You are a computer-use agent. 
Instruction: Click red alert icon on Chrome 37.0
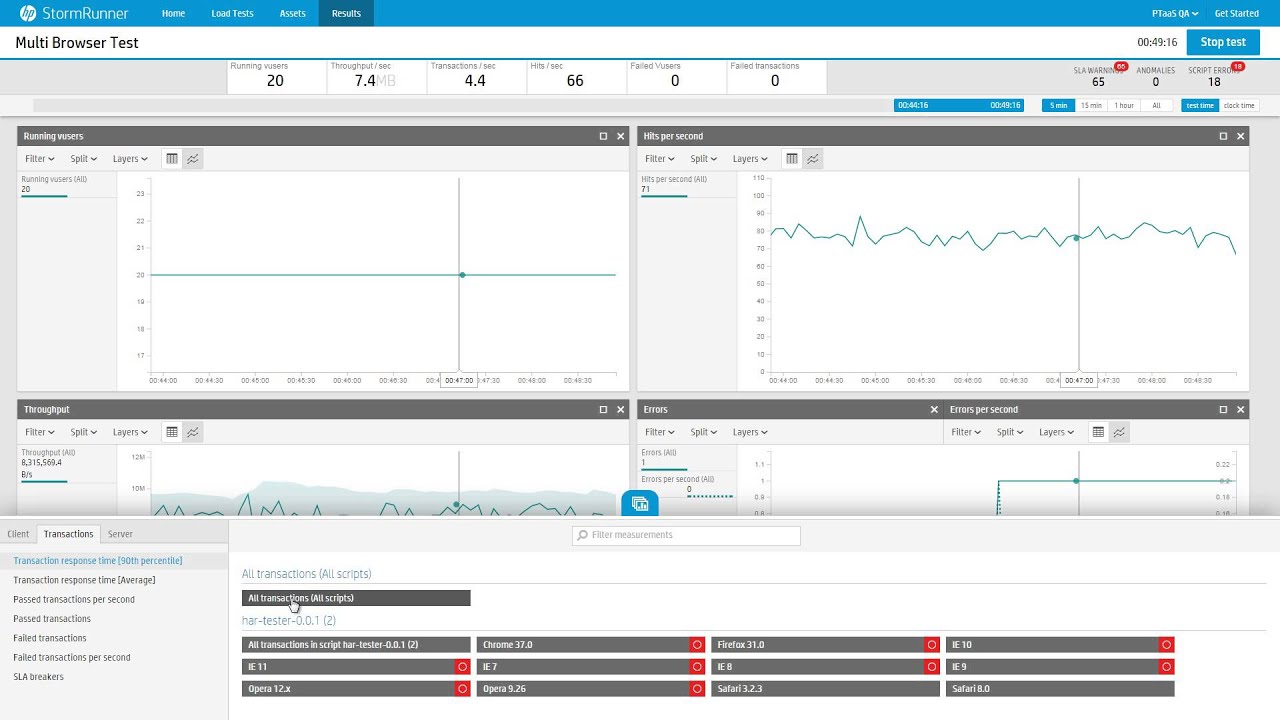click(697, 645)
